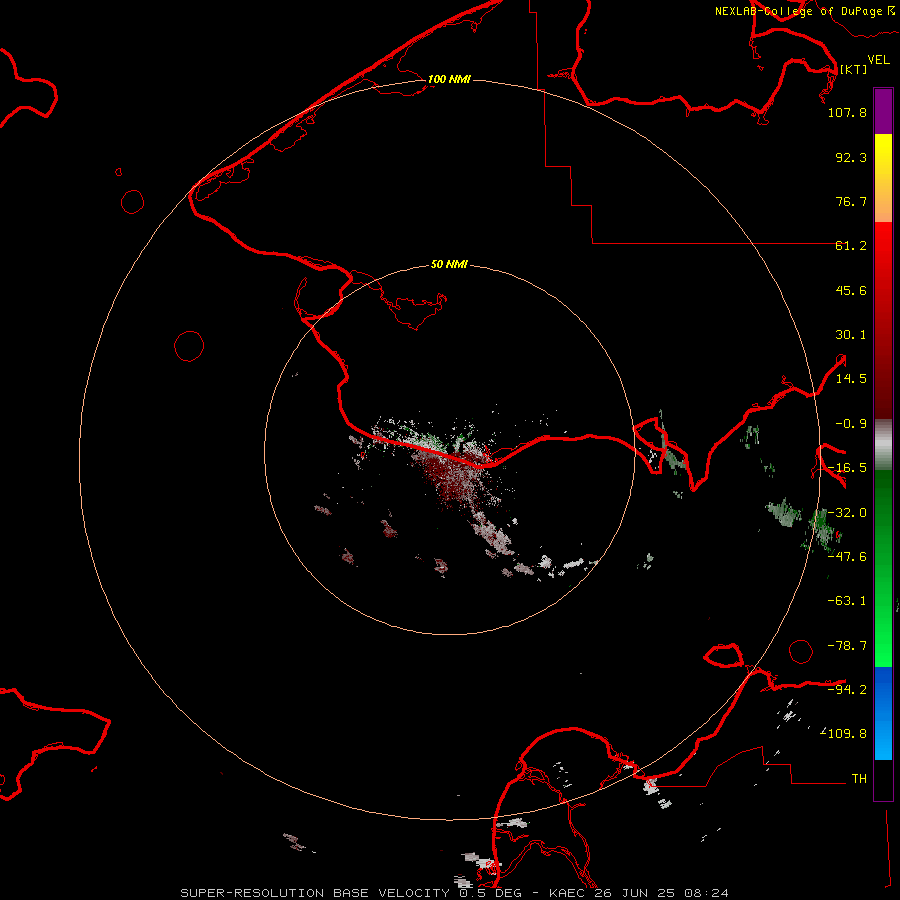This screenshot has height=900, width=900.
Task: Click the 76.7 value on velocity scale
Action: point(851,201)
